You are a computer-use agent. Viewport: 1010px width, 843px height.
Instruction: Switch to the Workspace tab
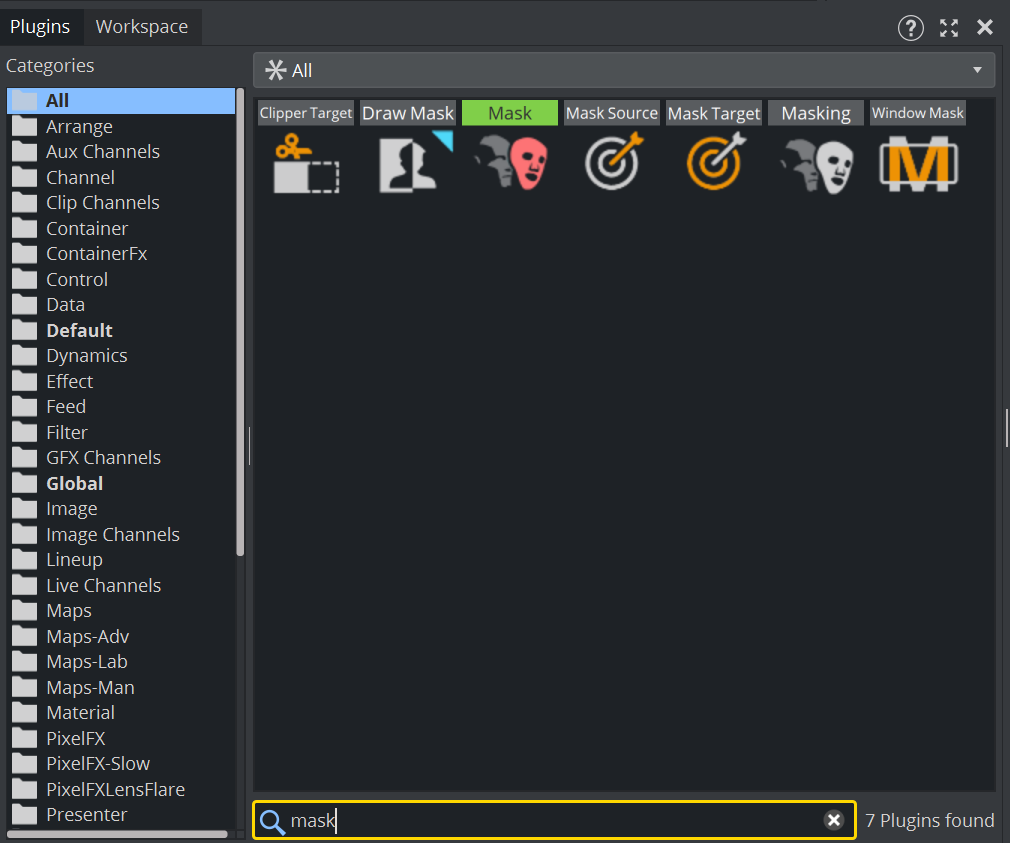tap(141, 27)
